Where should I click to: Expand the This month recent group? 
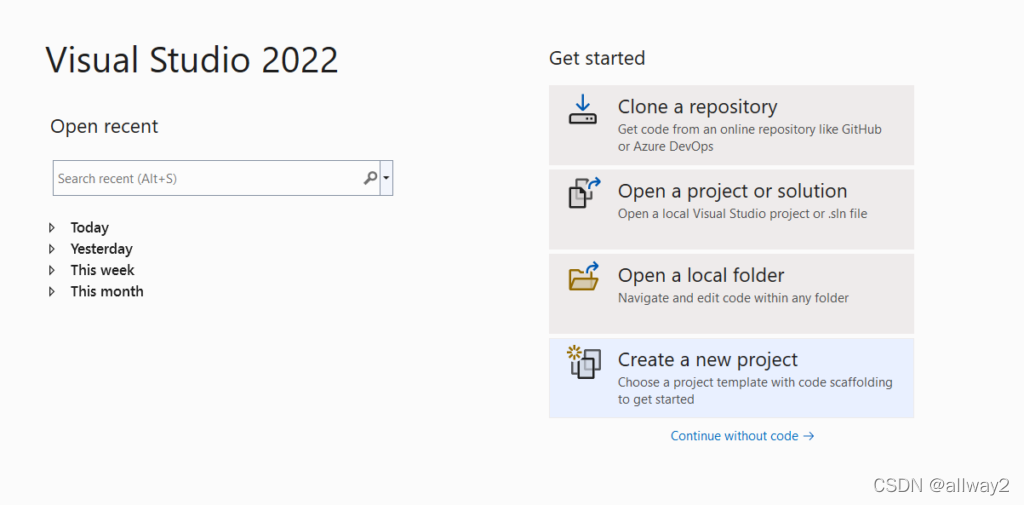(53, 291)
